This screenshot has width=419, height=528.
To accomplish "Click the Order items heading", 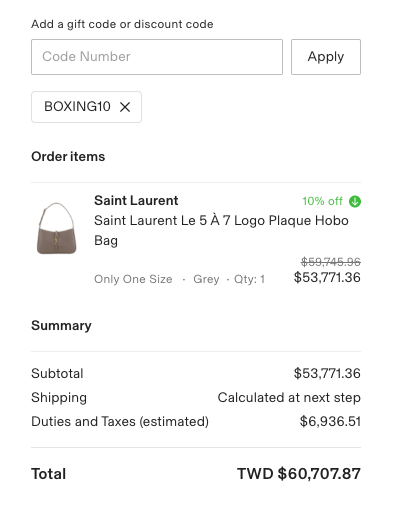I will tap(68, 157).
